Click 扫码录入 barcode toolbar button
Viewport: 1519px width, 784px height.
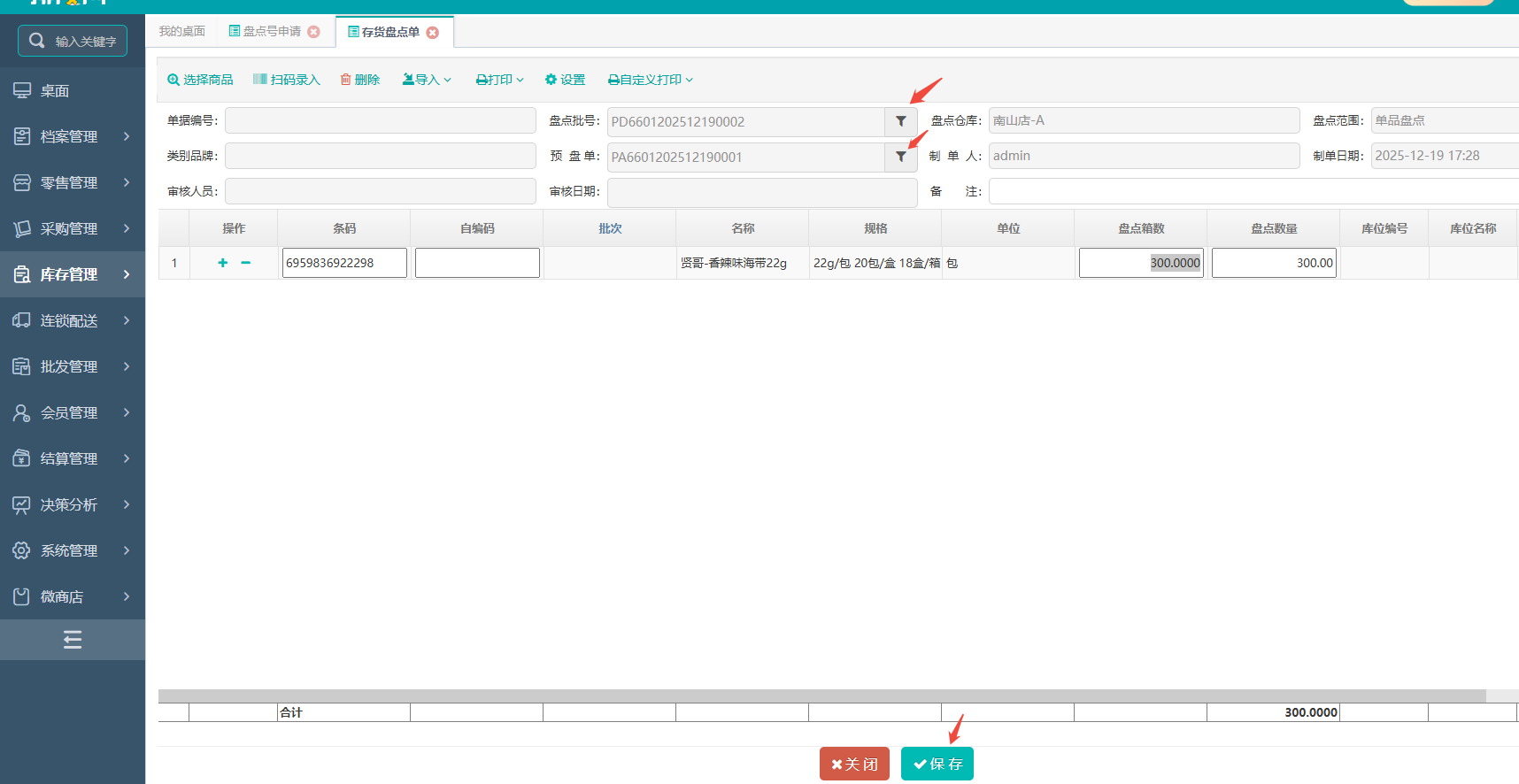pos(286,80)
